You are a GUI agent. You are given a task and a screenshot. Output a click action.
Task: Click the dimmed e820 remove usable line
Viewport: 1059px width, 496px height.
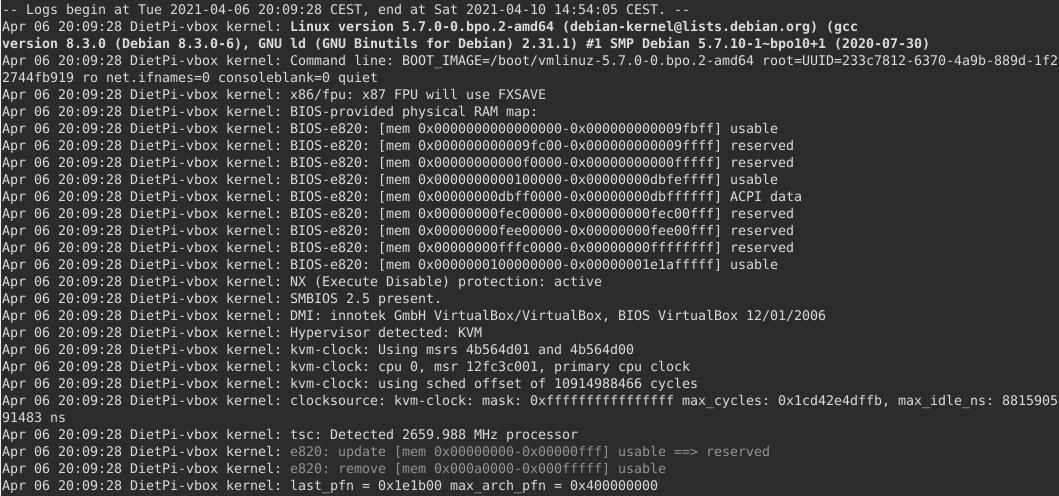[x=334, y=468]
